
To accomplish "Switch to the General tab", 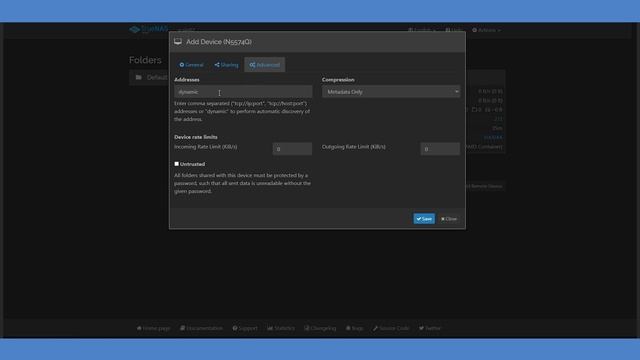I will point(191,65).
